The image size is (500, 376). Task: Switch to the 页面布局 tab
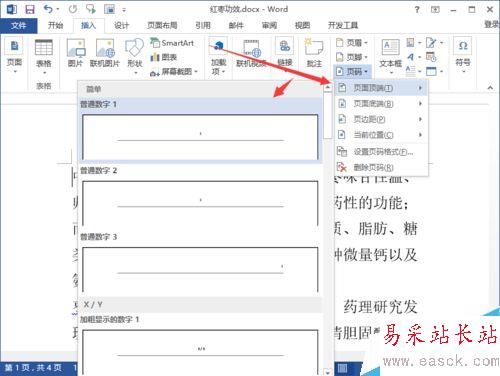(162, 25)
